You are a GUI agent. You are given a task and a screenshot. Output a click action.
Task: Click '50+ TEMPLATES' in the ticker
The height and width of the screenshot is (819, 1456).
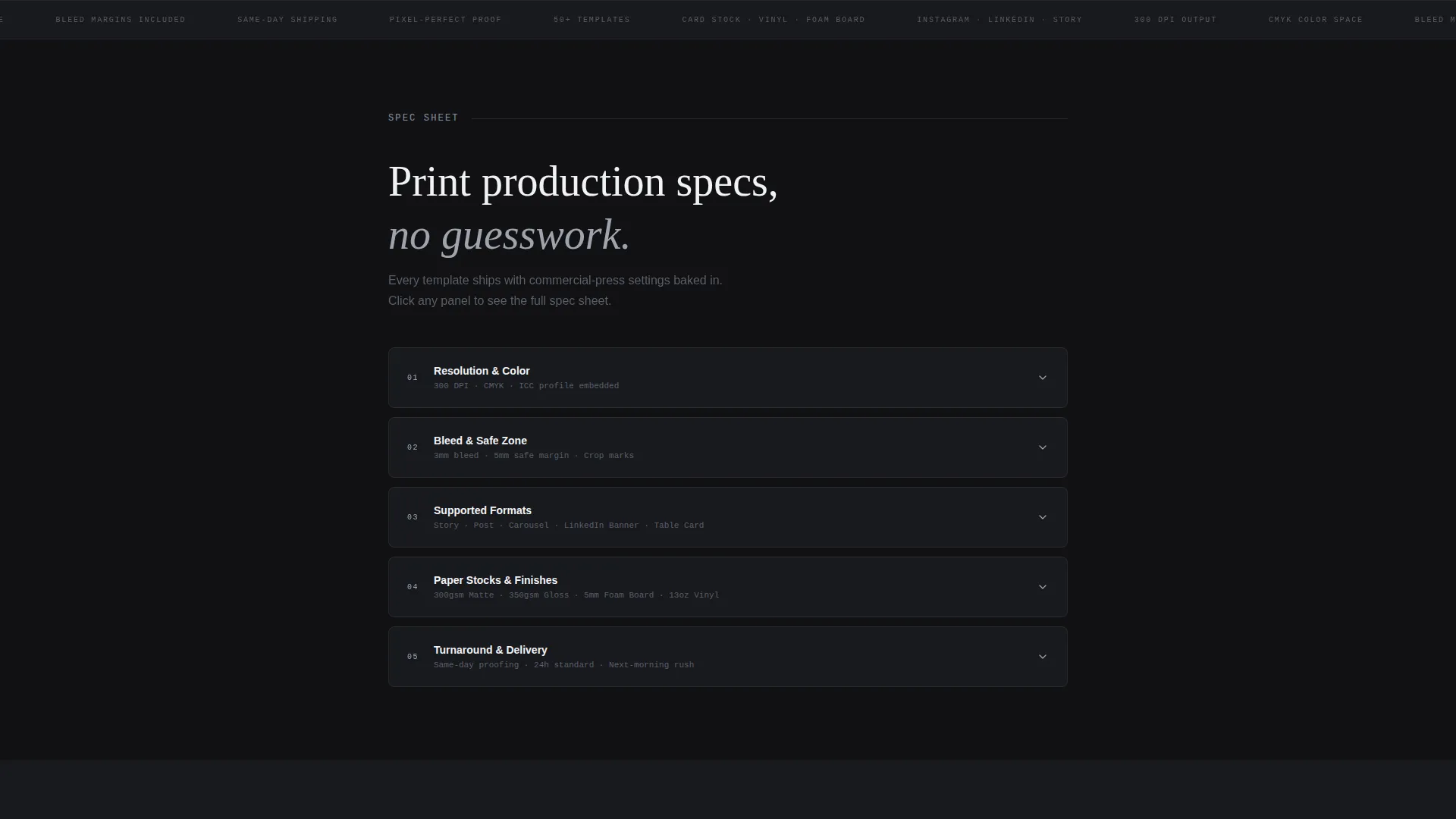tap(591, 20)
